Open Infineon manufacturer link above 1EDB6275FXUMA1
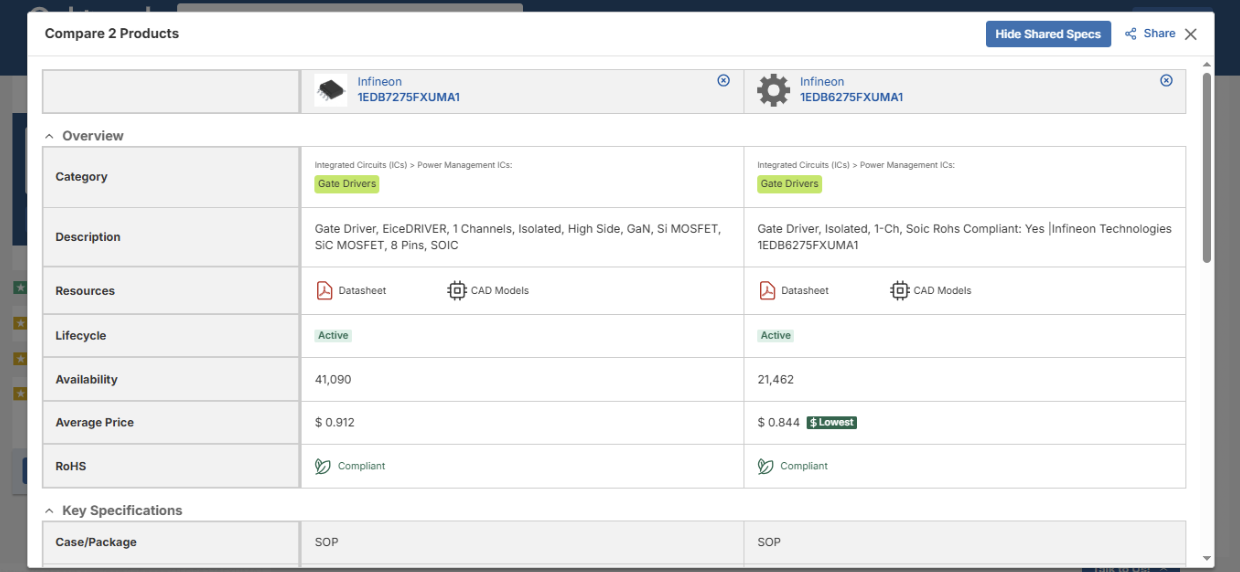 822,82
